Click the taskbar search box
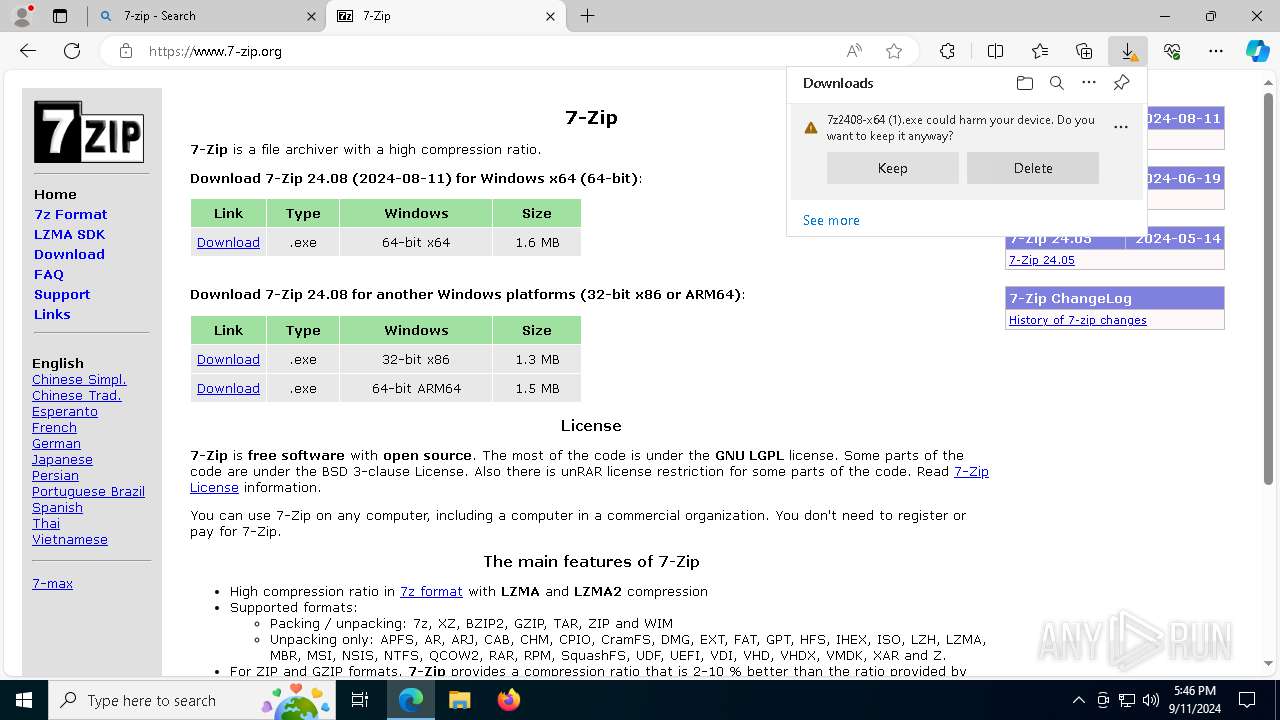The height and width of the screenshot is (720, 1280). [192, 700]
